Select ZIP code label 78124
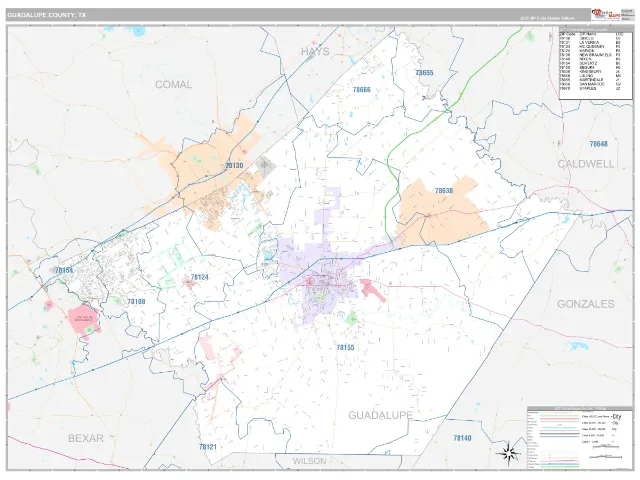 [200, 277]
